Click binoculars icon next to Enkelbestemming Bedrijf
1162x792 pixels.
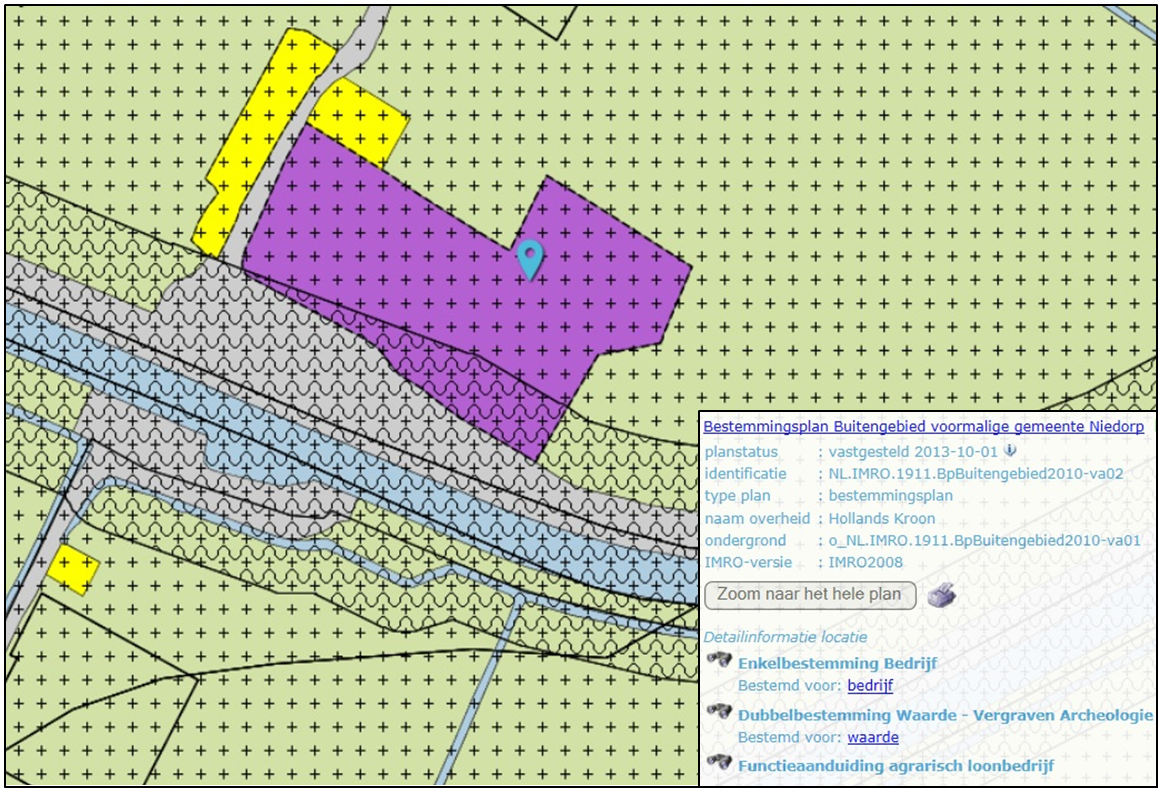(x=718, y=660)
